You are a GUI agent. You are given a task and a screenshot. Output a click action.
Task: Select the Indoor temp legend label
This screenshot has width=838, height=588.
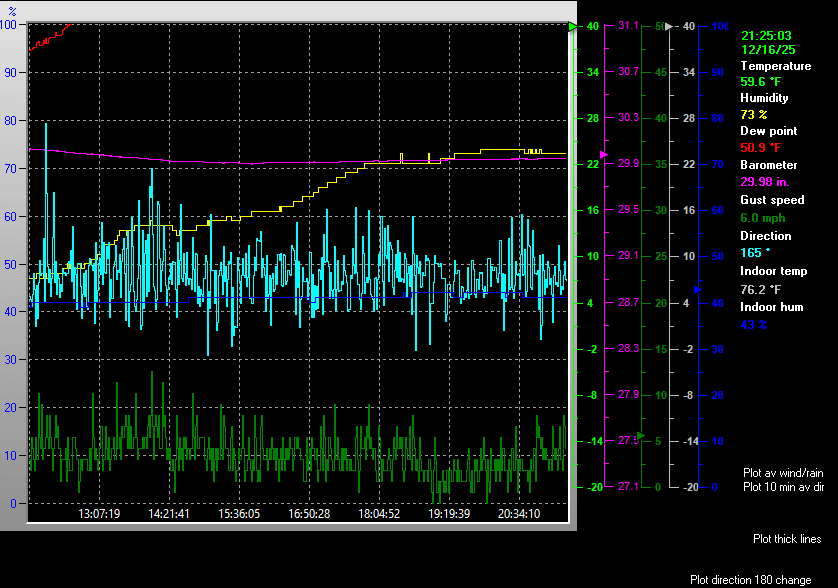[x=773, y=271]
